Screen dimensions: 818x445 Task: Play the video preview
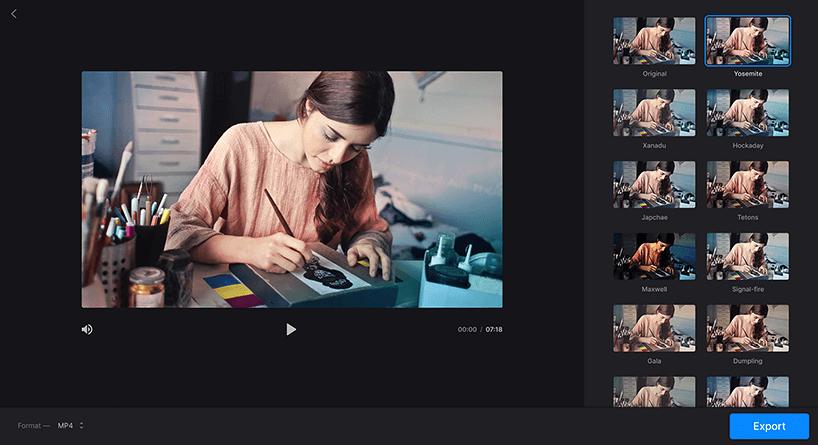[x=291, y=329]
